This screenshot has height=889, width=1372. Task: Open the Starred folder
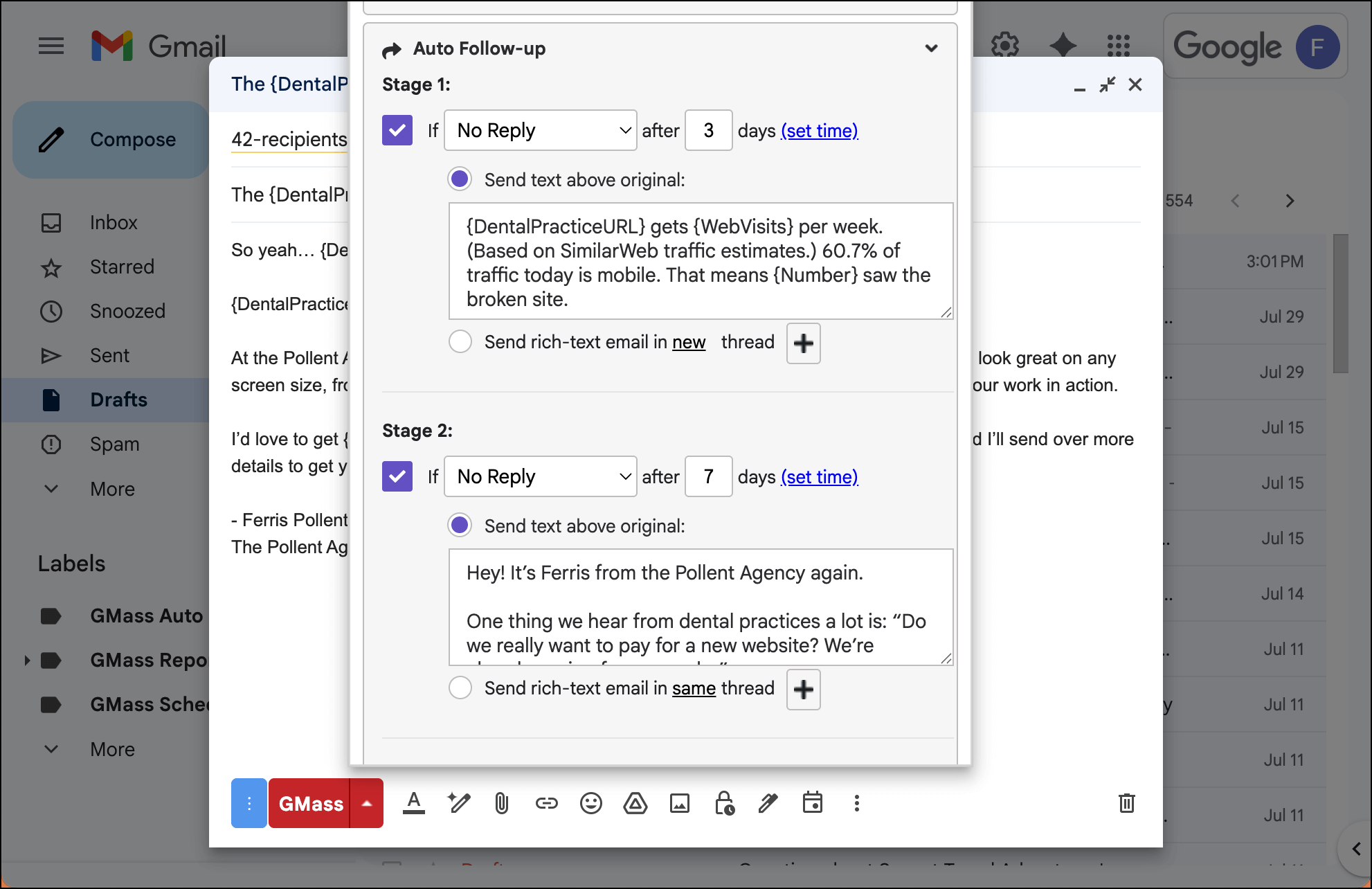pos(105,267)
